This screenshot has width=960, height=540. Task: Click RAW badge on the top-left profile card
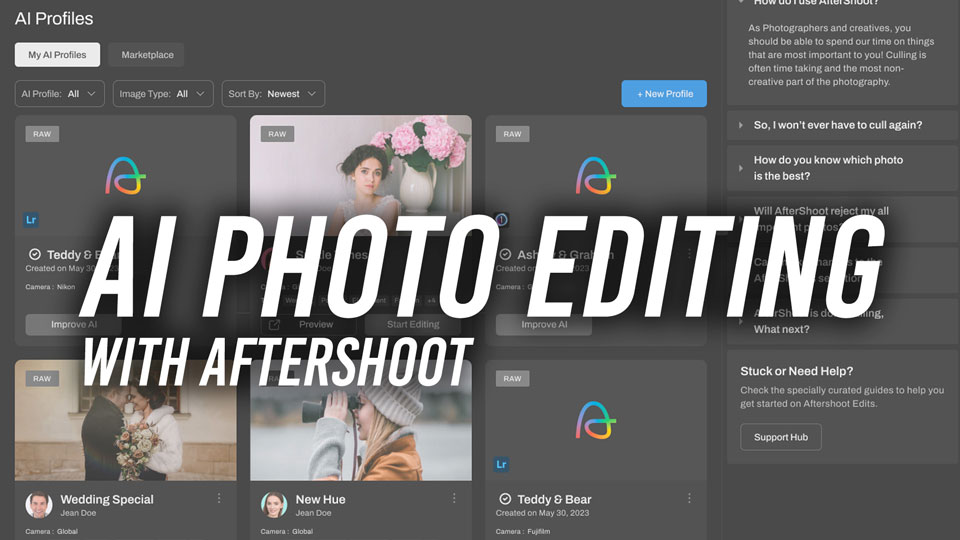(x=42, y=133)
